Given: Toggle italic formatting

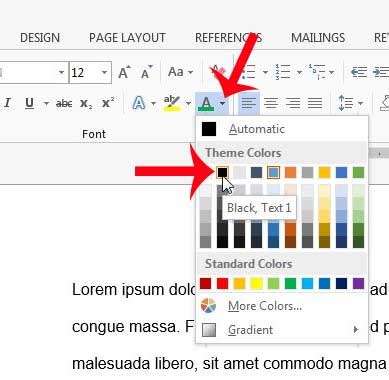Looking at the screenshot, I should [x=7, y=103].
